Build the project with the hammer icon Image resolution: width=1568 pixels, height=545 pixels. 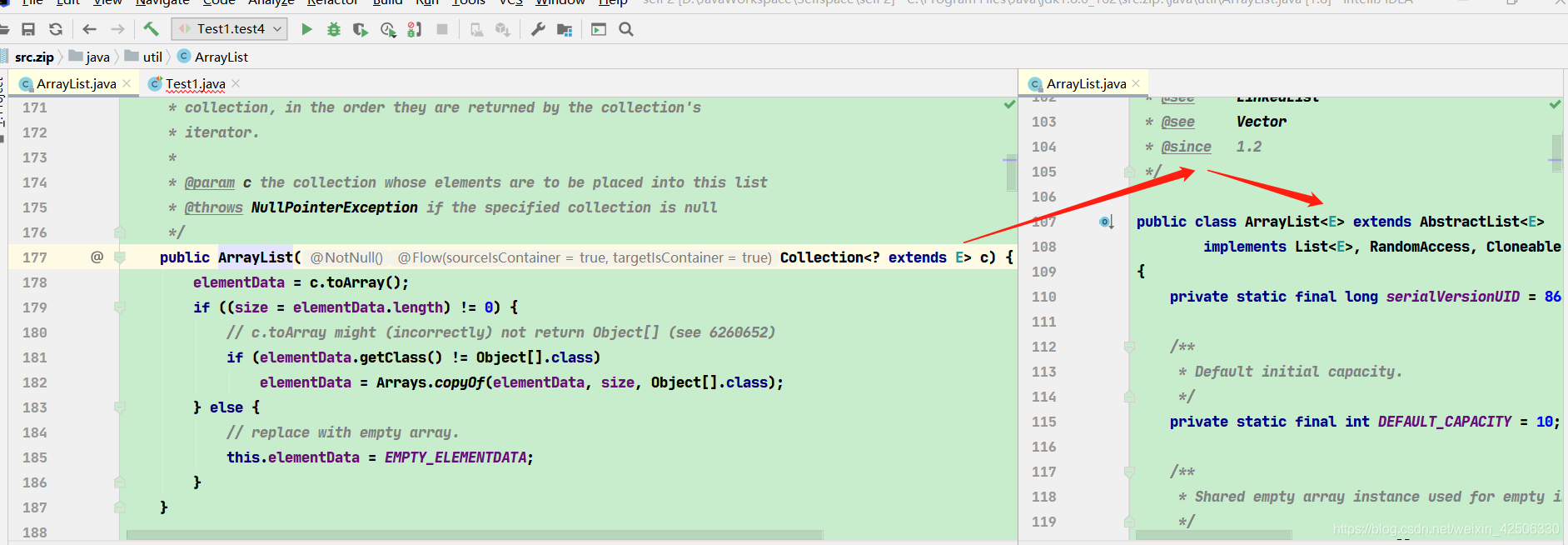[x=151, y=29]
